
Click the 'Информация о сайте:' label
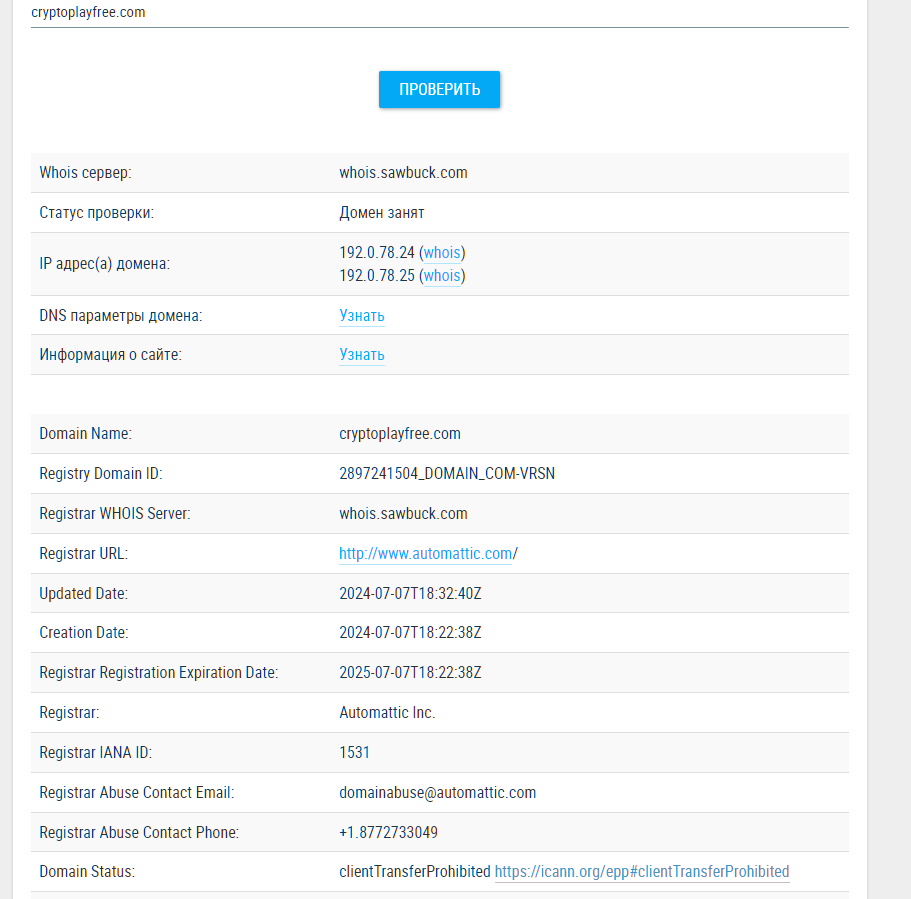coord(110,354)
